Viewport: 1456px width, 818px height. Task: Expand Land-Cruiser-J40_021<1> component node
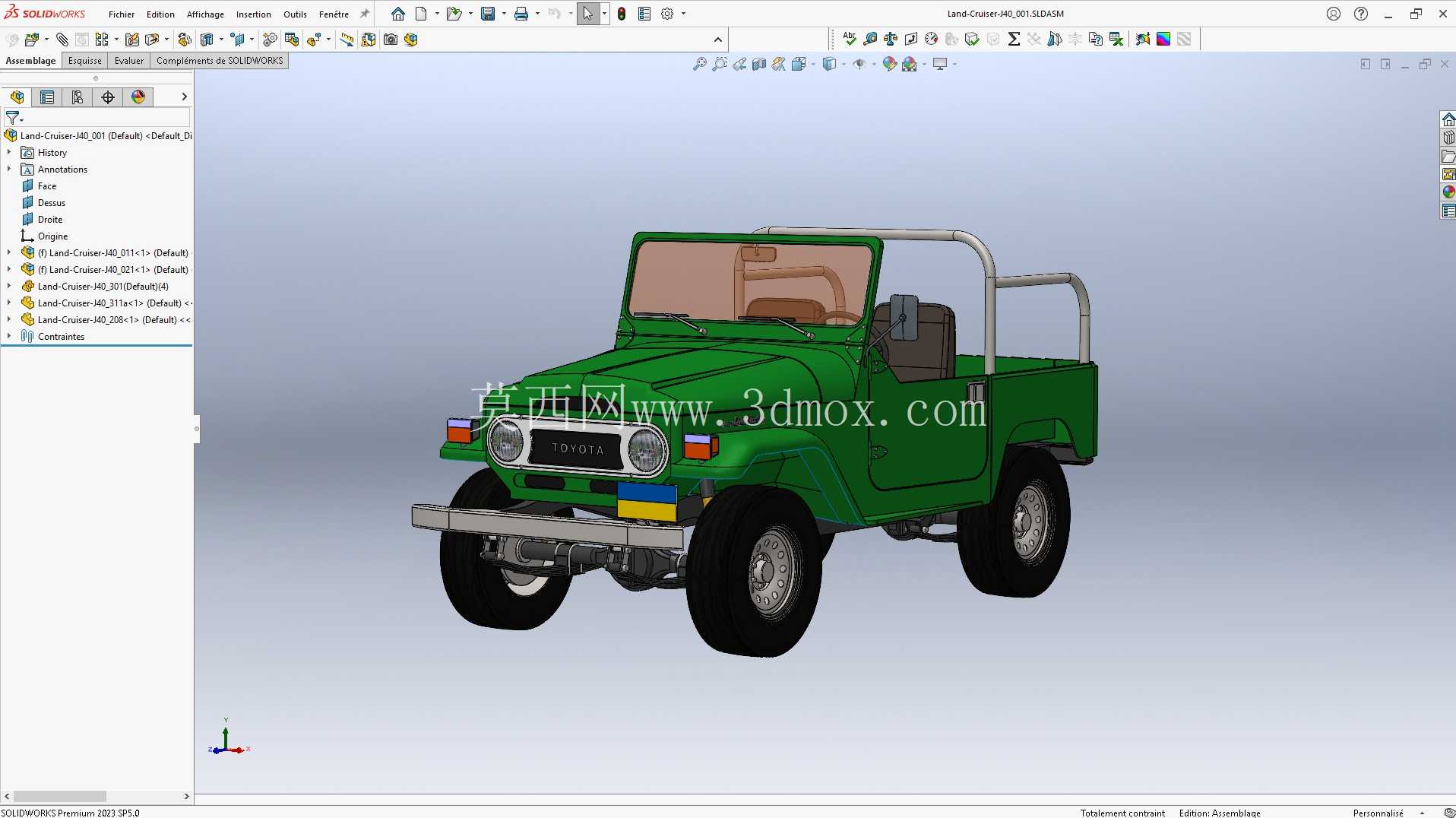[x=9, y=270]
